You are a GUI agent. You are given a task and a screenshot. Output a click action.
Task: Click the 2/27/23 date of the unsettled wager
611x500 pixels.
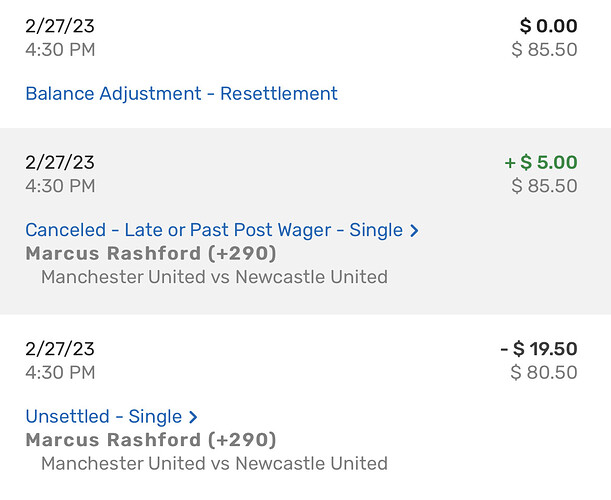60,349
